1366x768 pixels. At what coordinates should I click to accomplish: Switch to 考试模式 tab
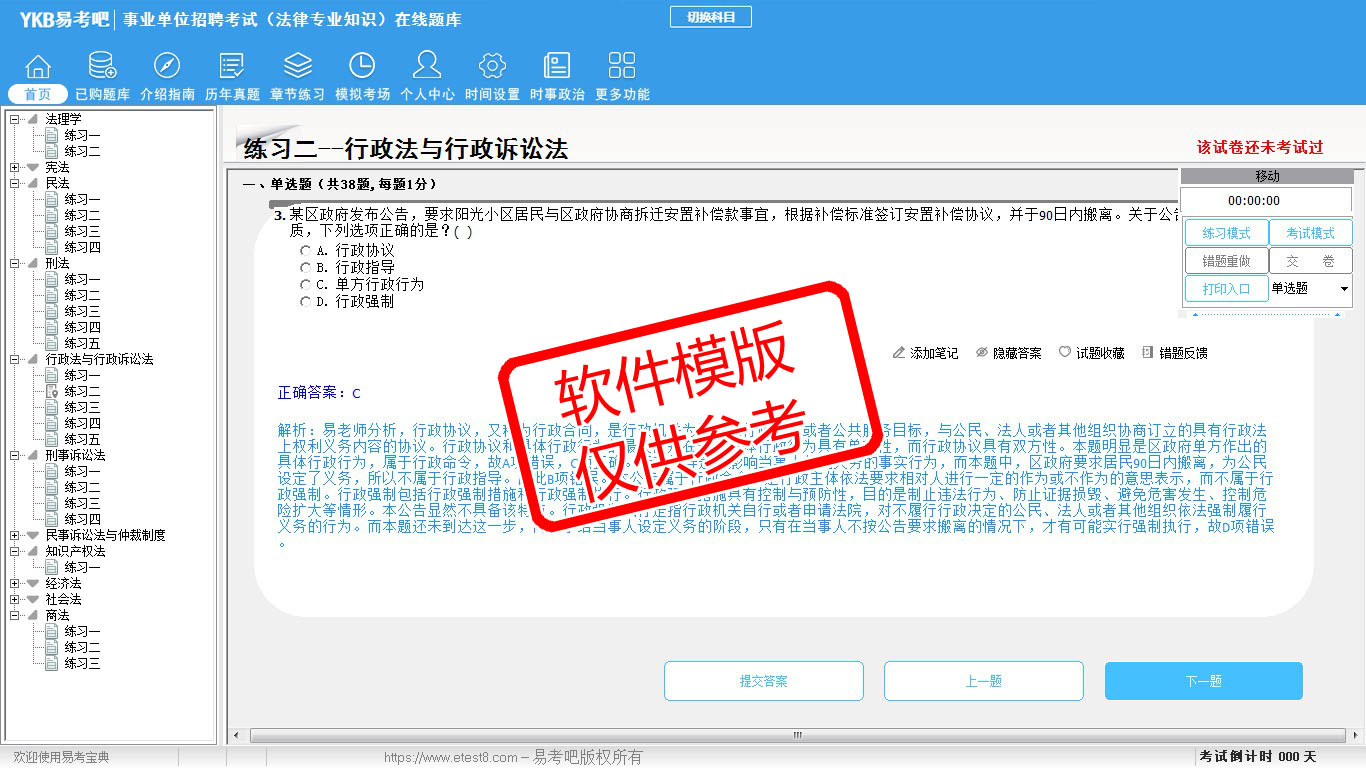pos(1310,233)
